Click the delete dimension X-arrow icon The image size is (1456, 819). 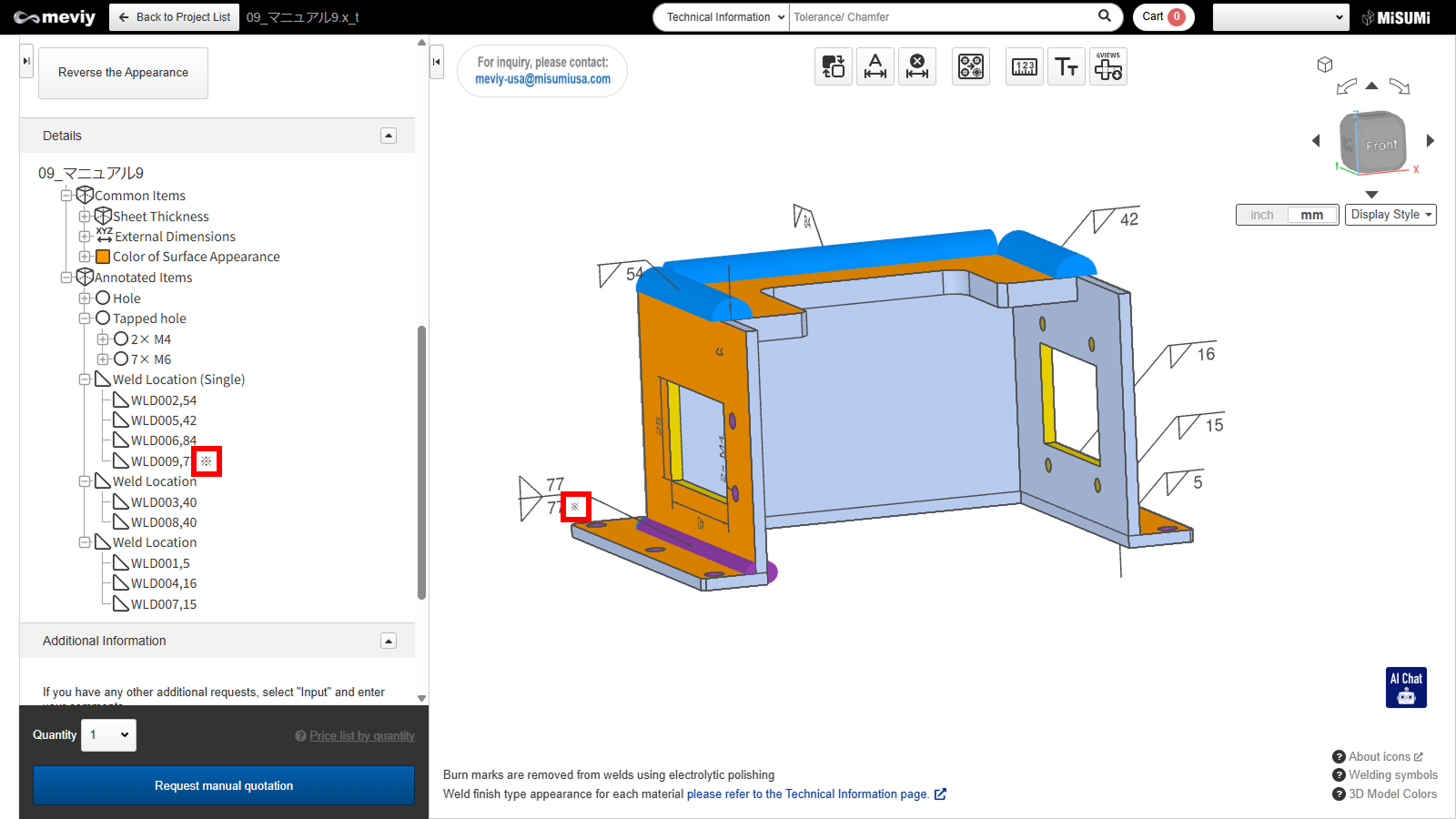click(x=917, y=66)
